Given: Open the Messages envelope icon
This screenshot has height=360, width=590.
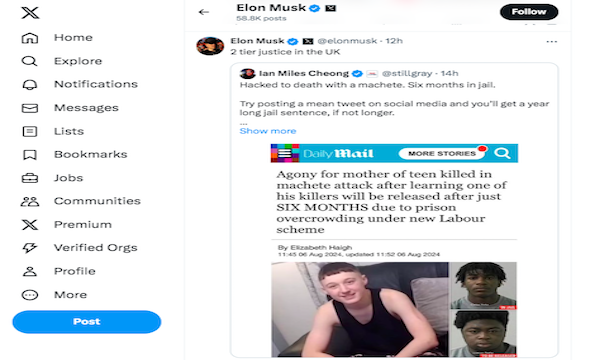Looking at the screenshot, I should (x=30, y=108).
